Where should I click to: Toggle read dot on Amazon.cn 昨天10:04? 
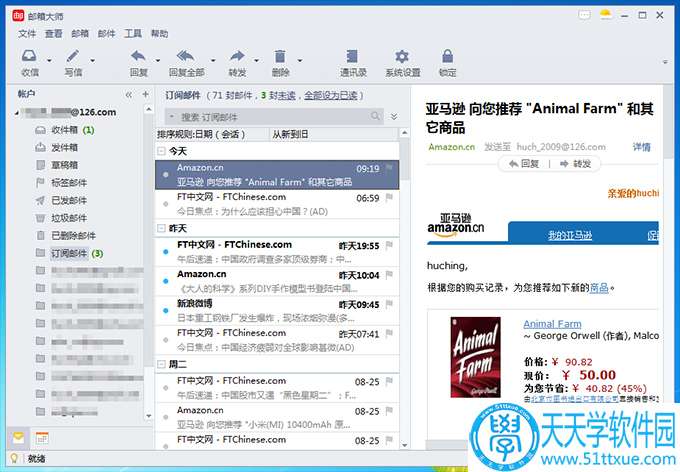coord(166,281)
